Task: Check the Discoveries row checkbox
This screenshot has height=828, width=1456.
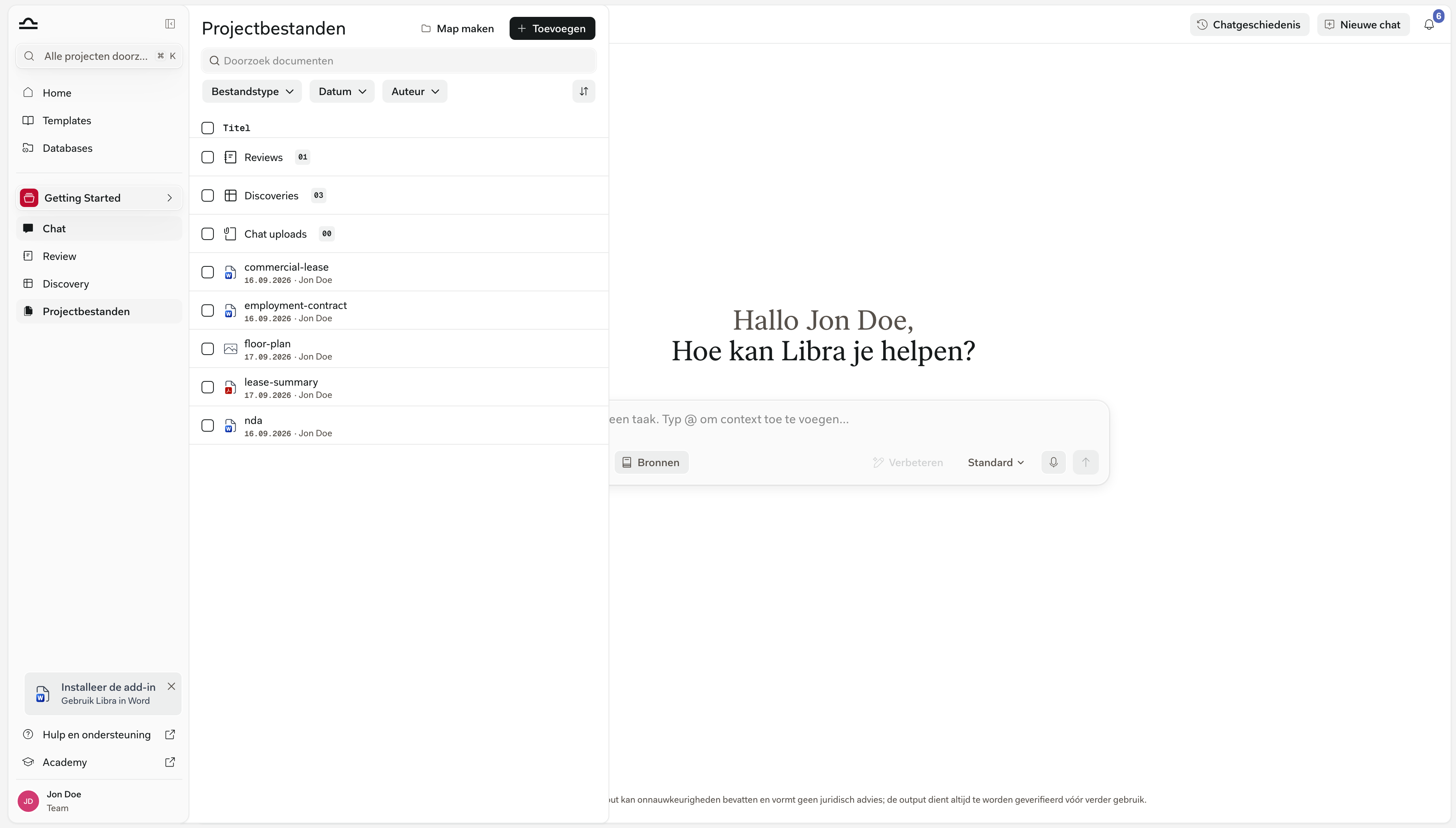Action: [207, 195]
